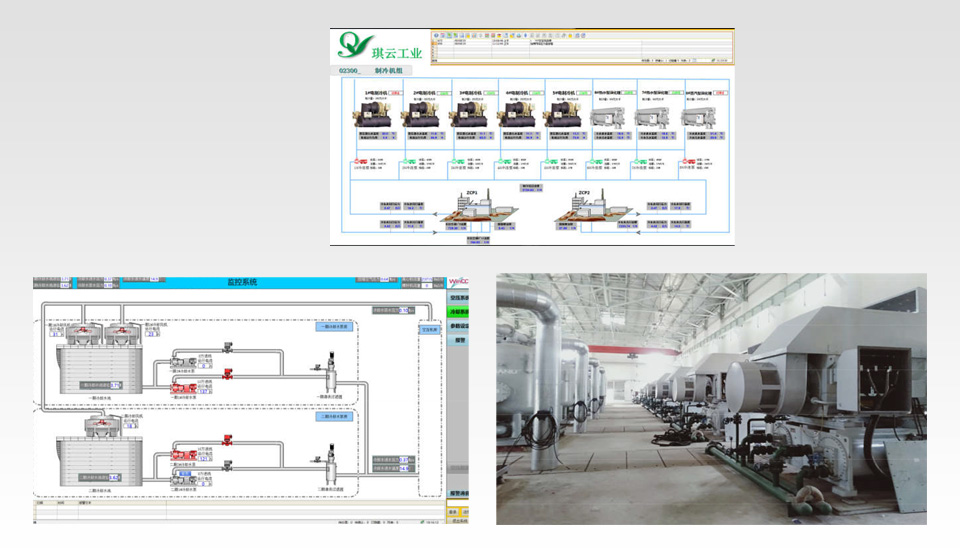The height and width of the screenshot is (550, 960).
Task: Toggle the 2# chiller green status indicator
Action: coord(442,93)
